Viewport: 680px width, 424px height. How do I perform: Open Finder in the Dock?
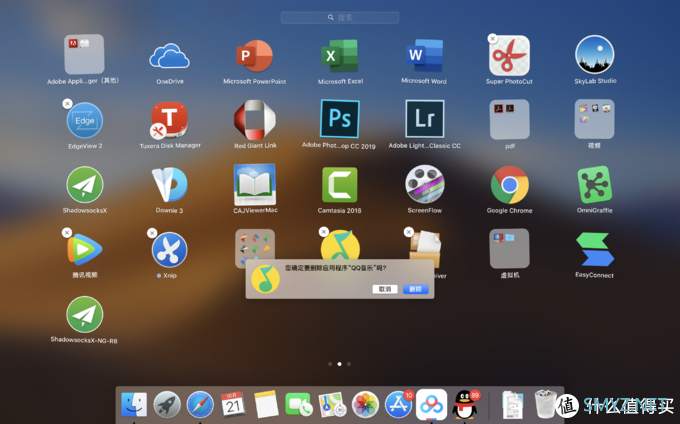[x=134, y=404]
